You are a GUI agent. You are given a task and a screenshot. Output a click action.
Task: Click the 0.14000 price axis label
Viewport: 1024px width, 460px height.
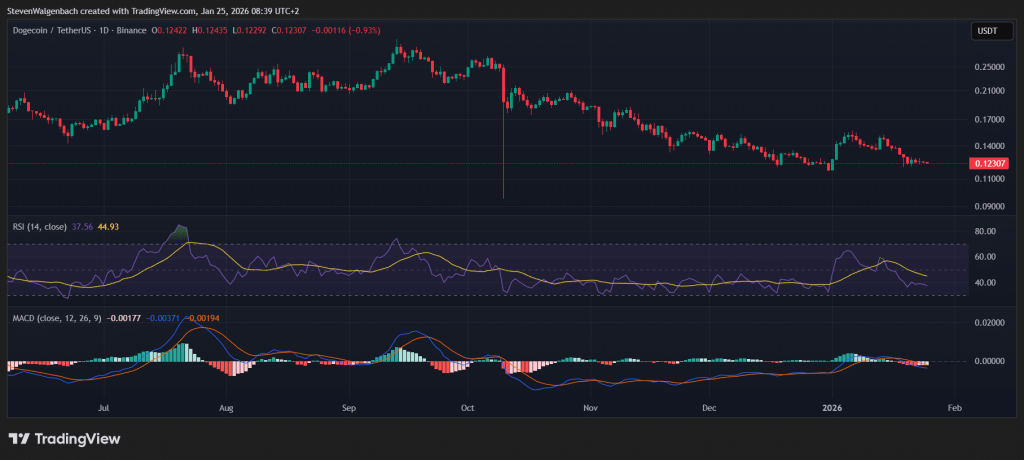coord(989,147)
